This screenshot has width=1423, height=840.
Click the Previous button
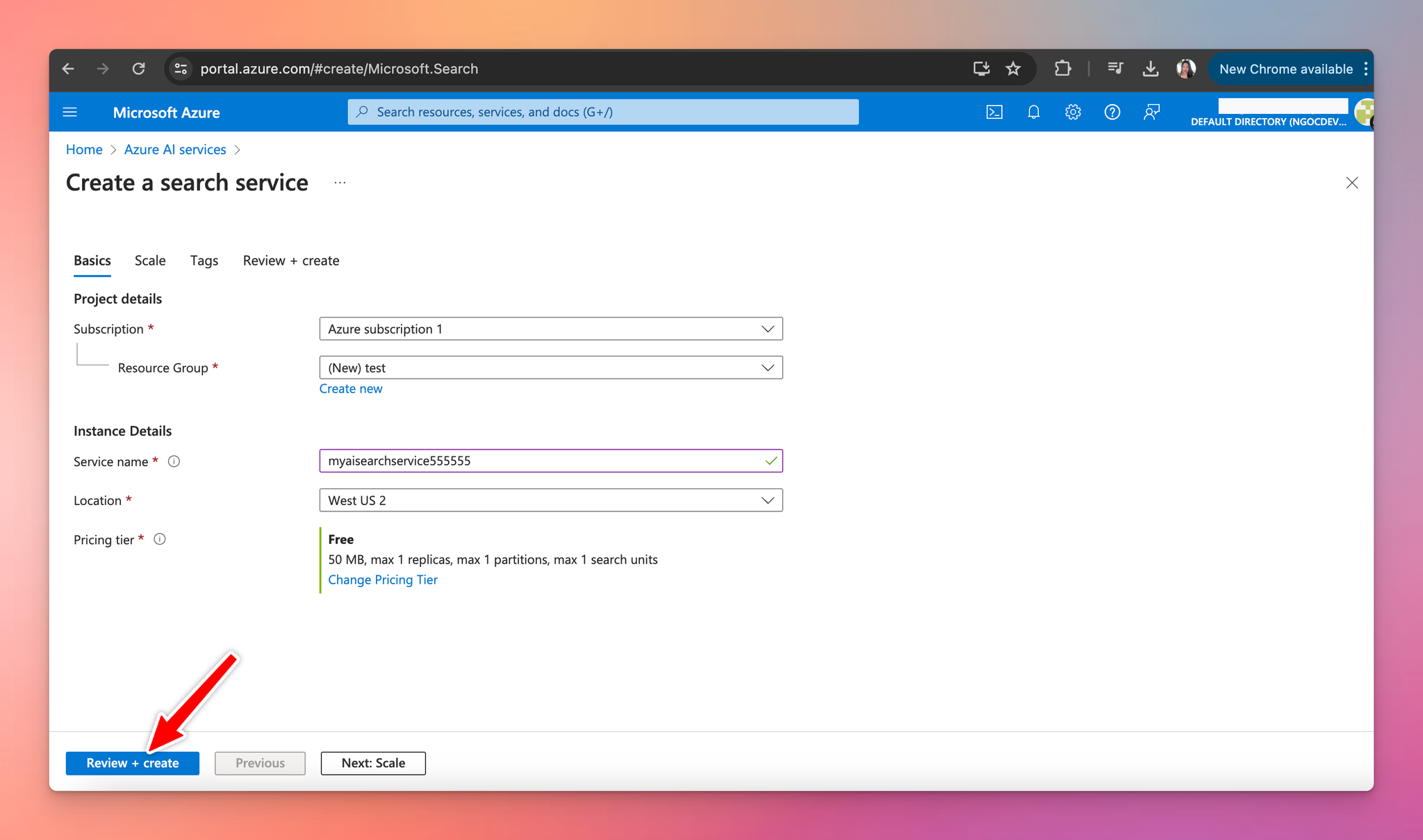260,763
